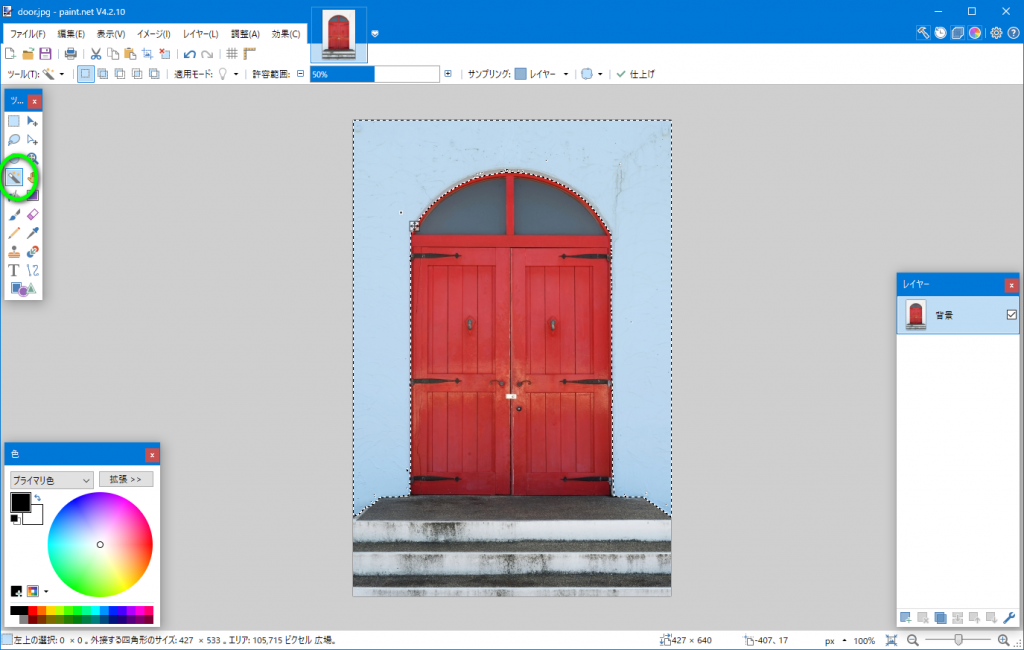Image resolution: width=1024 pixels, height=650 pixels.
Task: Open the プライマリ色 dropdown
Action: tap(51, 480)
